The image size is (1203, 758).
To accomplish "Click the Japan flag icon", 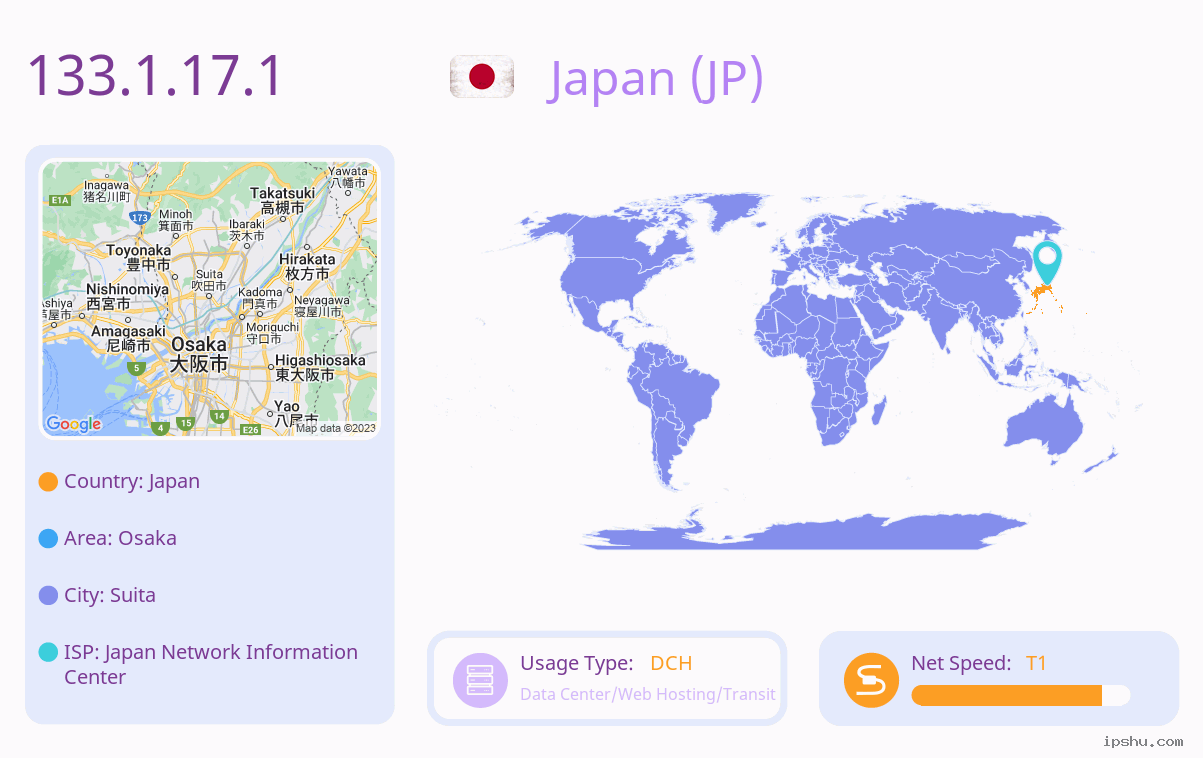I will [x=482, y=77].
